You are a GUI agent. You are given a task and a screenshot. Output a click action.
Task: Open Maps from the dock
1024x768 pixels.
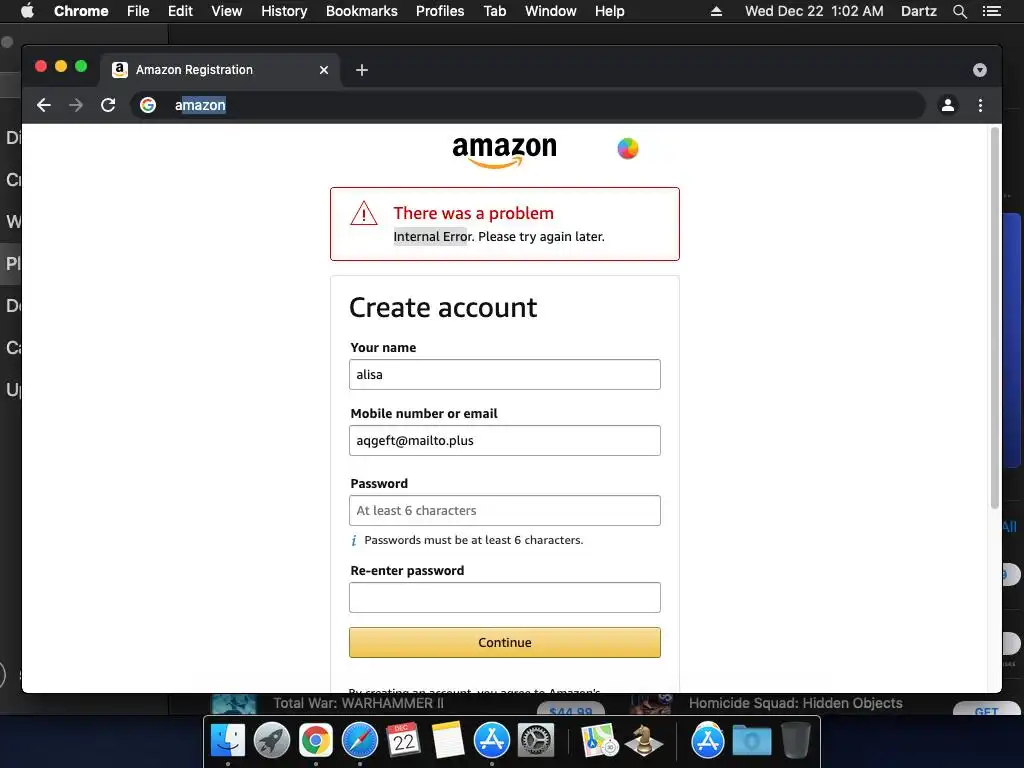click(600, 740)
